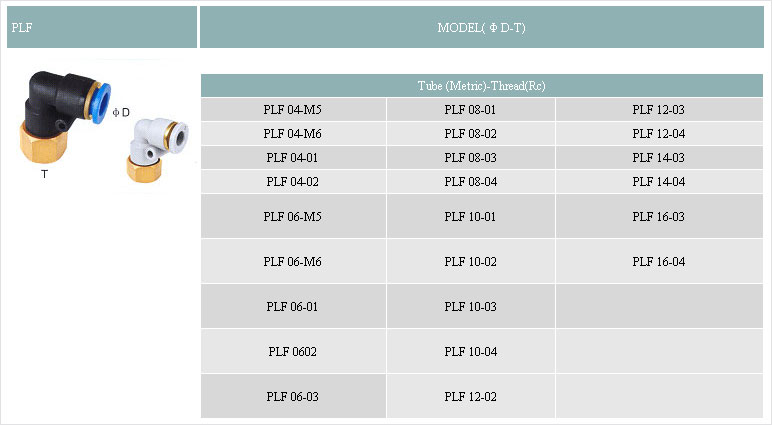Screen dimensions: 772x425
Task: Select the PLF 06-03 entry
Action: tap(293, 396)
